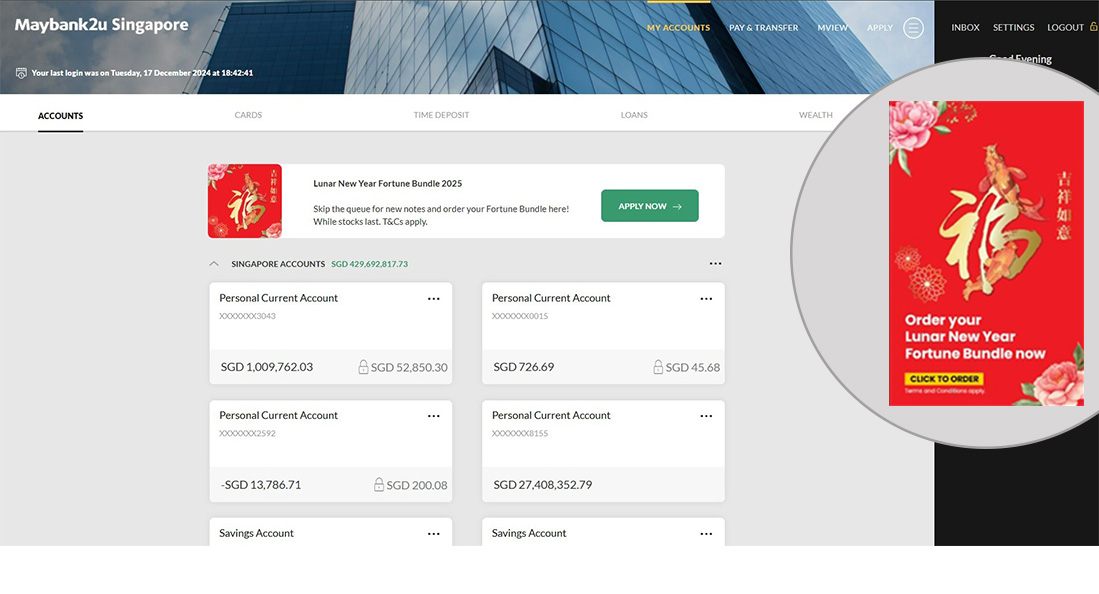The width and height of the screenshot is (1099, 594).
Task: Select the Loans tab
Action: (x=634, y=115)
